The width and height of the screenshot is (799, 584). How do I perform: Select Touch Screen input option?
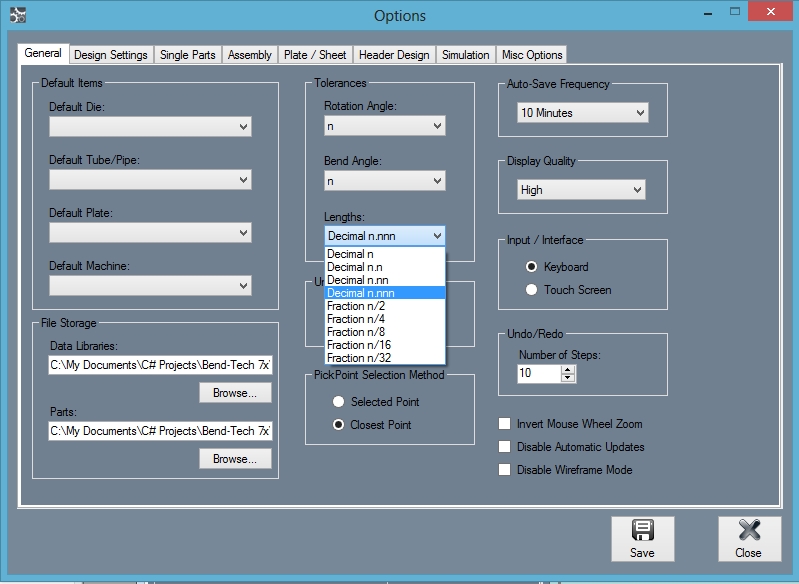532,290
